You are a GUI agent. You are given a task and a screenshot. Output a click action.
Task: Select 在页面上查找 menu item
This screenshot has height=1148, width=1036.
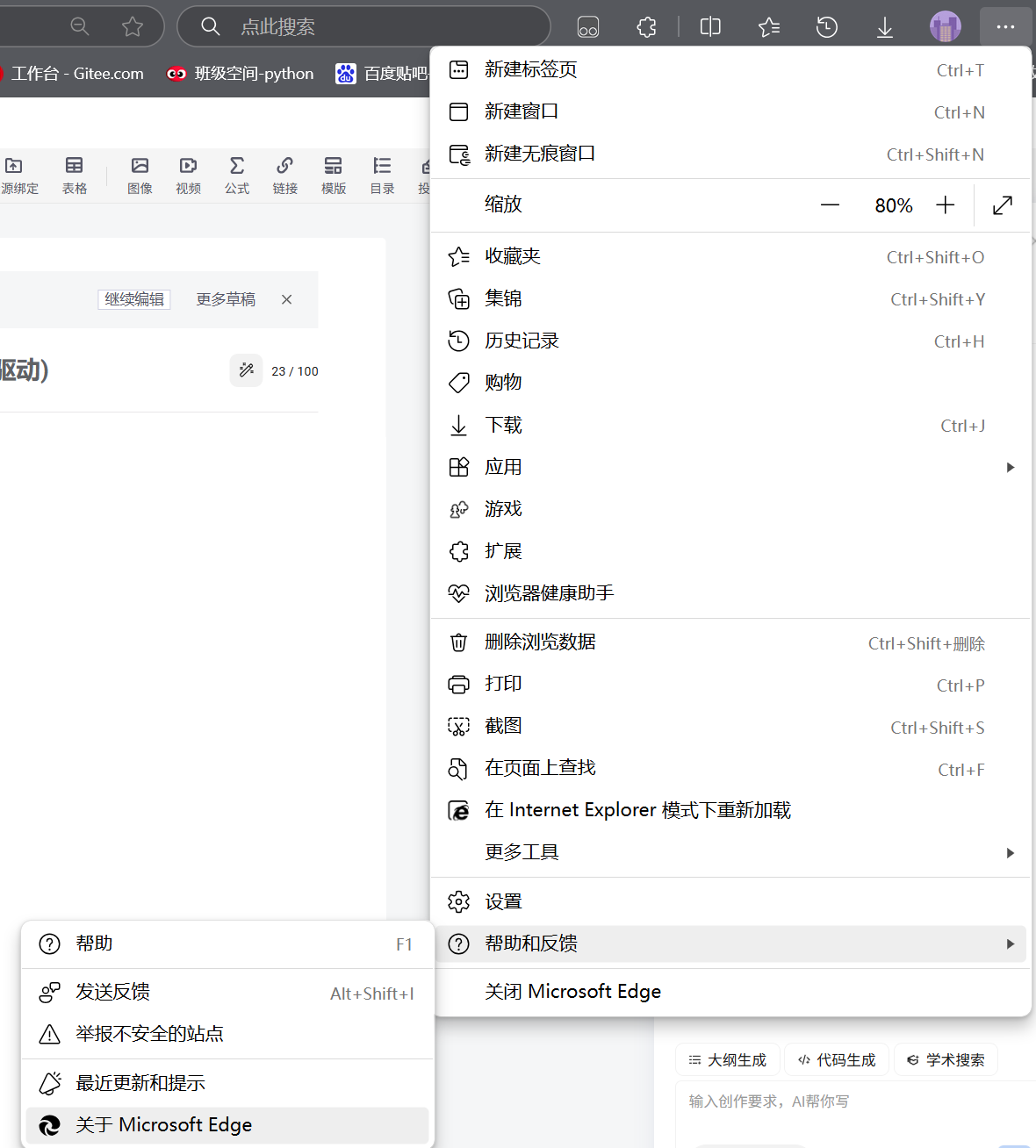tap(730, 769)
